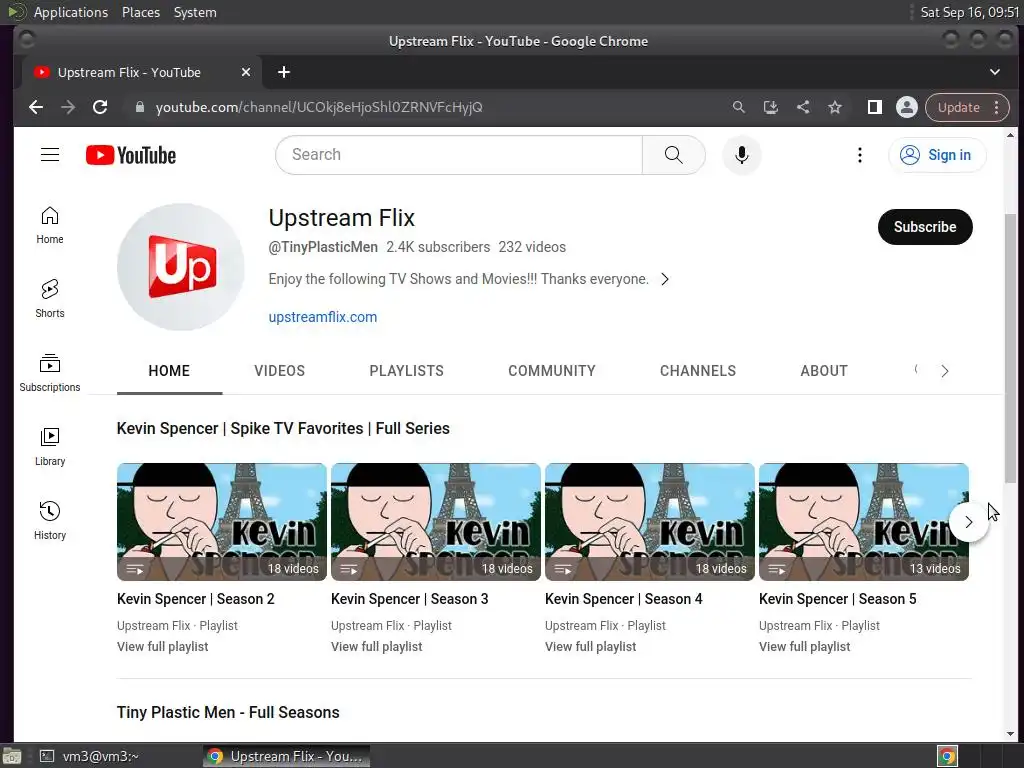
Task: Switch to the COMMUNITY tab
Action: point(552,371)
